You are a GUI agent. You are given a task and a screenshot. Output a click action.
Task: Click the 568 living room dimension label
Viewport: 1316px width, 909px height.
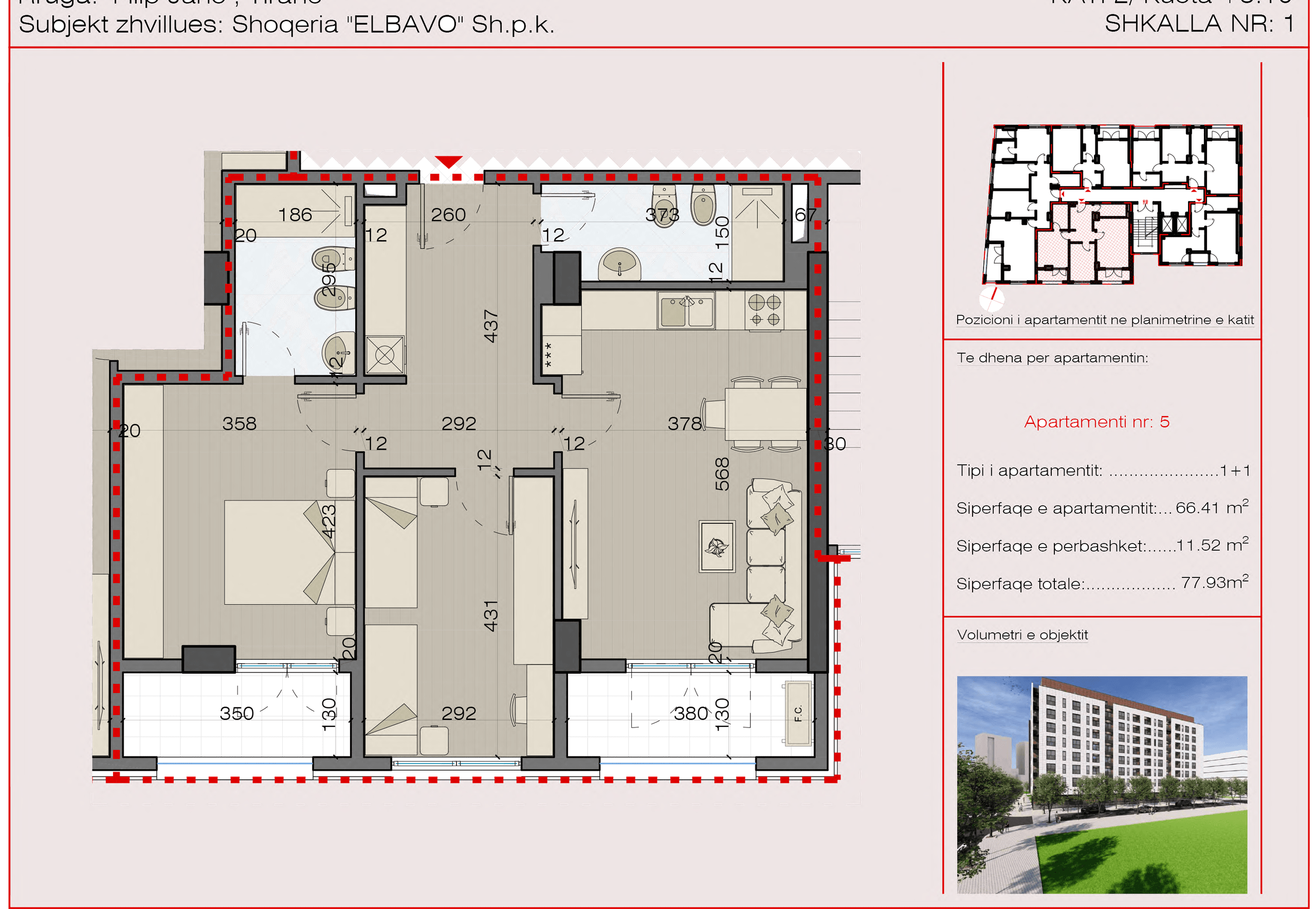pyautogui.click(x=722, y=474)
